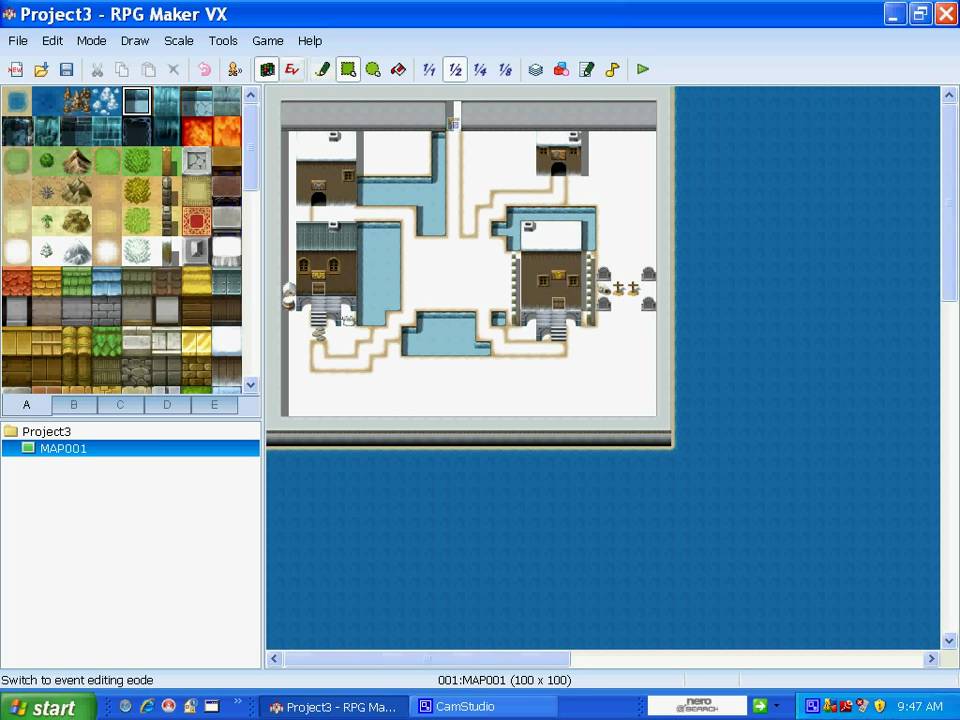Switch to tileset tab E
The width and height of the screenshot is (960, 720).
(214, 405)
